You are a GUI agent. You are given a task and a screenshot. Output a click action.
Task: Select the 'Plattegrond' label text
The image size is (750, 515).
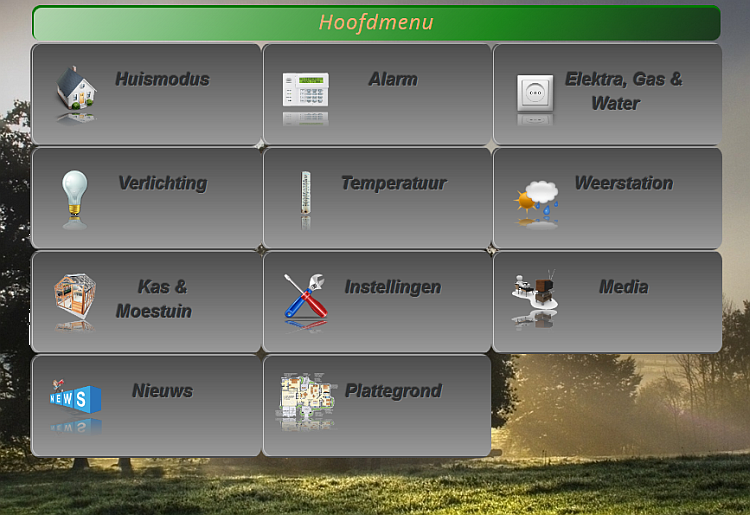(x=394, y=391)
